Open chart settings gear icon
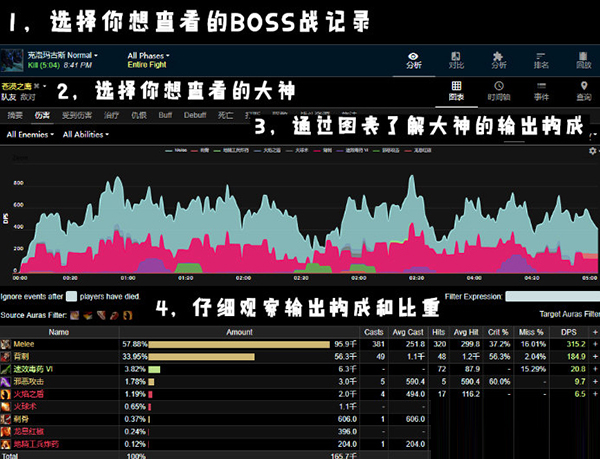600x459 pixels. (x=592, y=151)
